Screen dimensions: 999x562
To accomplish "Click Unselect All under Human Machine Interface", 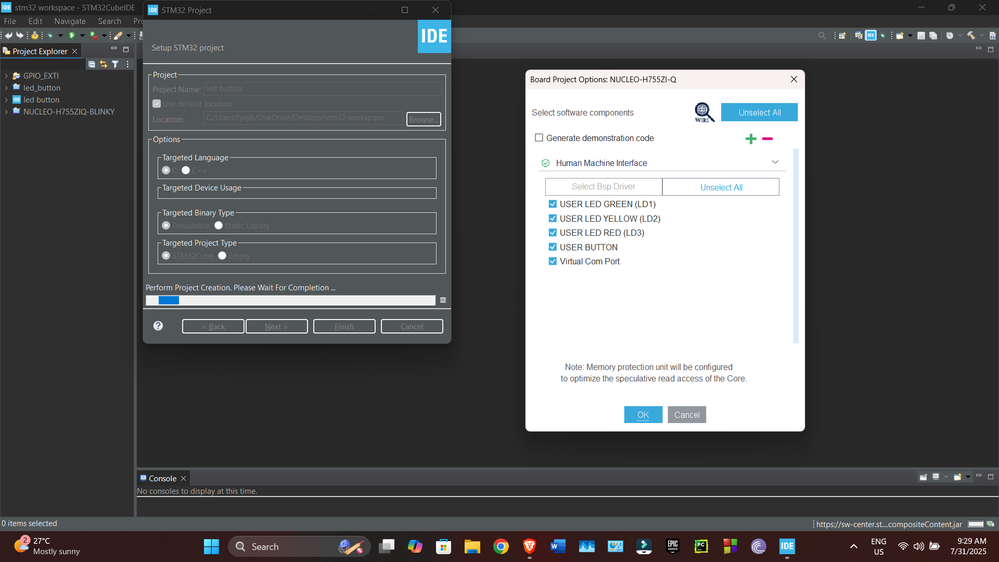I will click(x=721, y=187).
